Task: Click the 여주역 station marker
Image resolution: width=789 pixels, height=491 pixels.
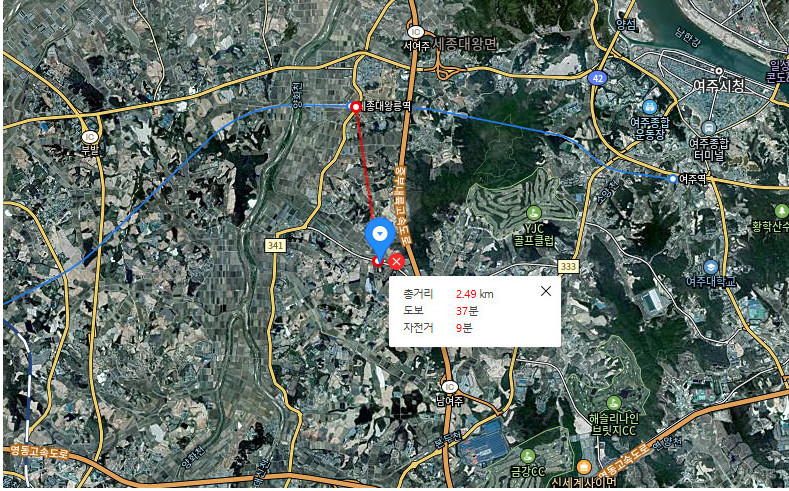Action: point(673,179)
